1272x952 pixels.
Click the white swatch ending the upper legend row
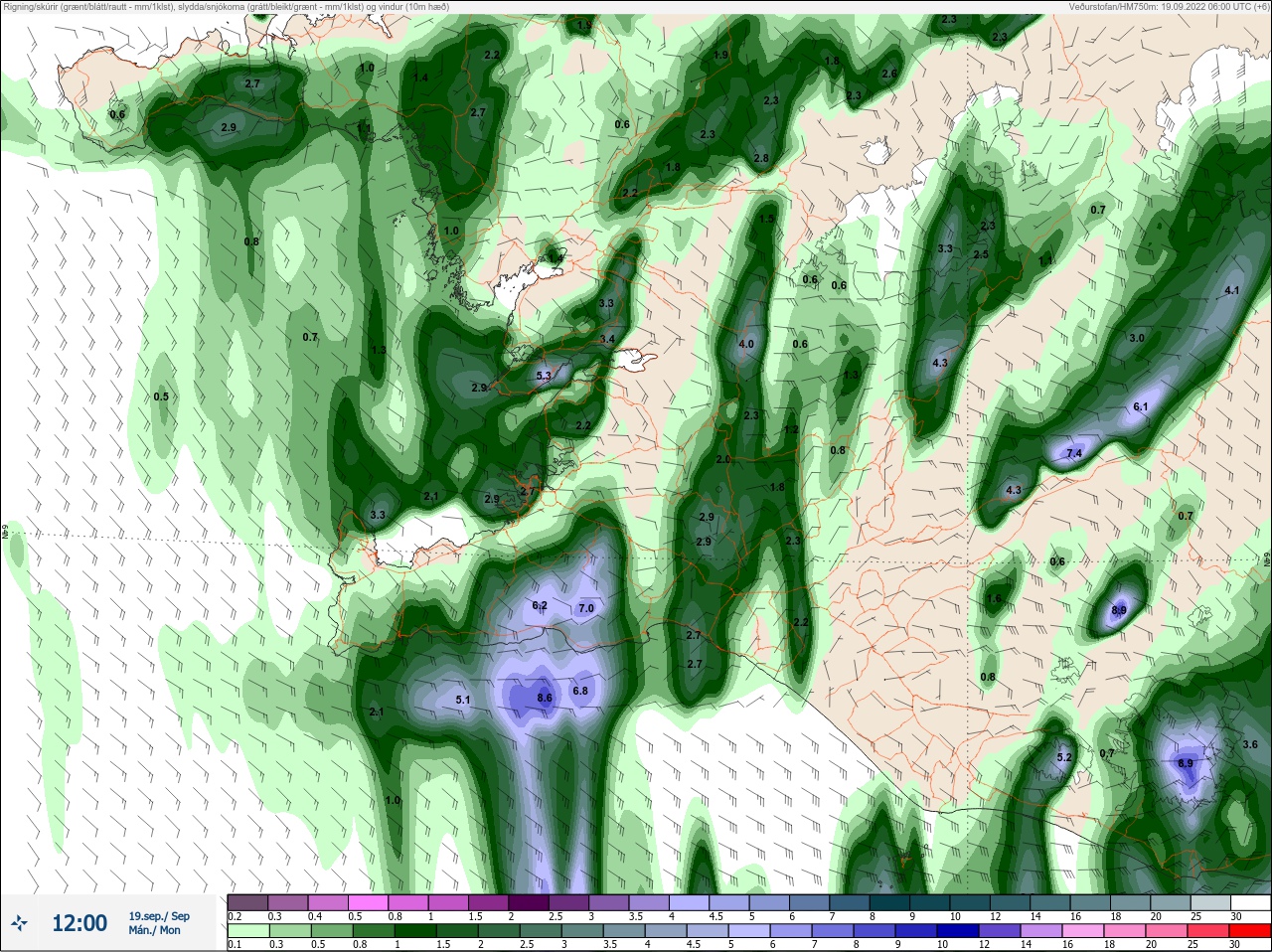tap(1250, 902)
